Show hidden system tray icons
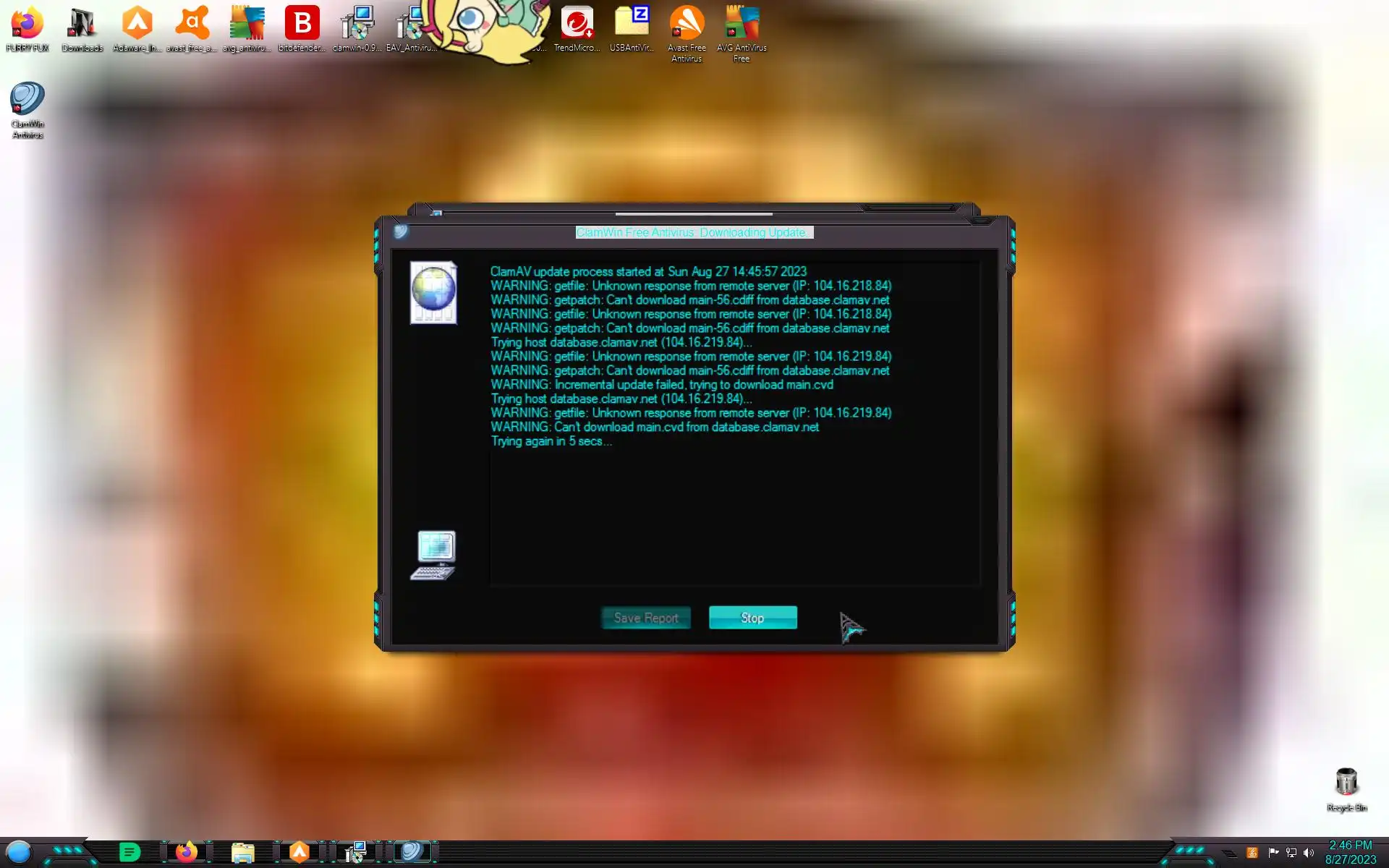This screenshot has width=1389, height=868. tap(1229, 854)
